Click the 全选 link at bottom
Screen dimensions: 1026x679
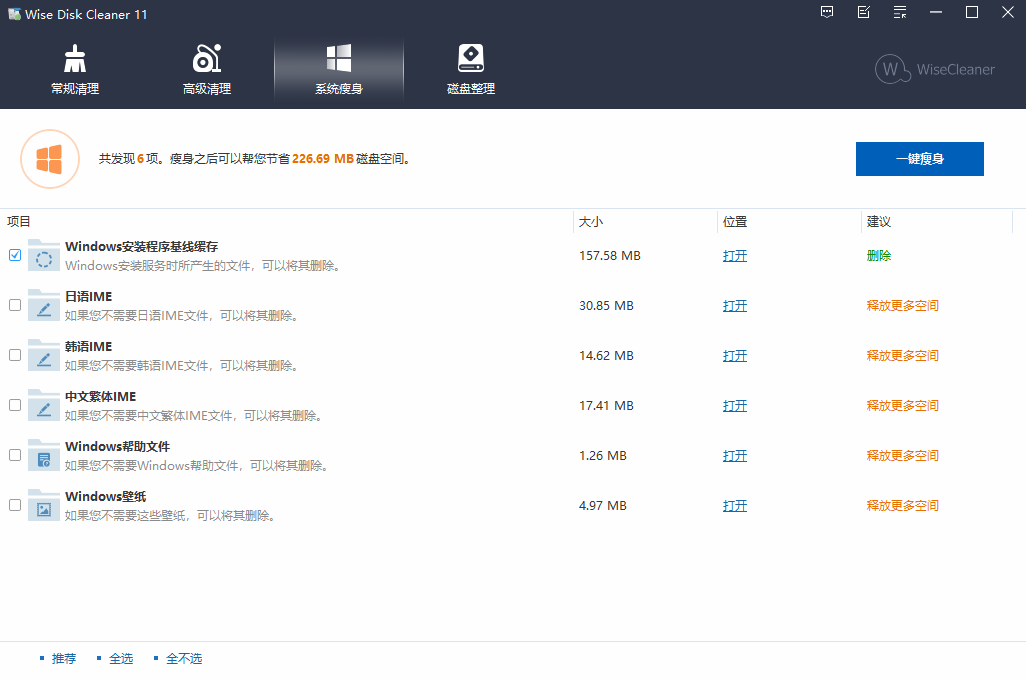pos(121,659)
